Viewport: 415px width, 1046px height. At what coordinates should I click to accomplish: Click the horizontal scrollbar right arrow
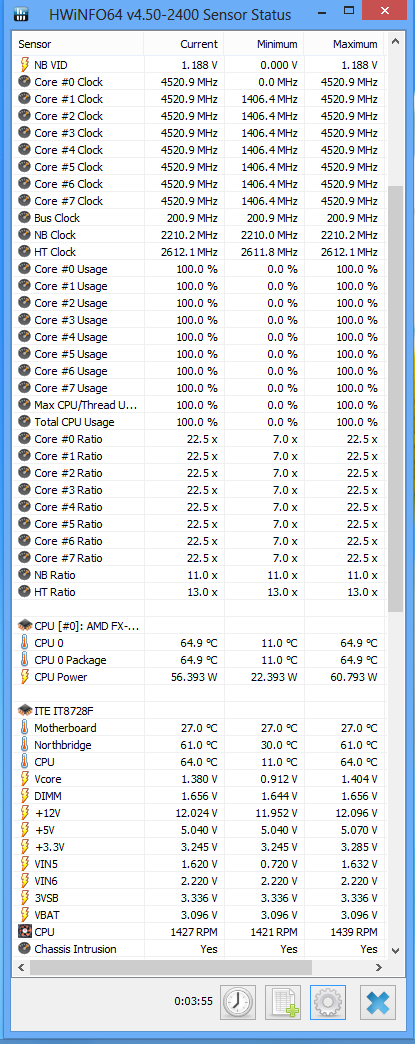click(379, 967)
